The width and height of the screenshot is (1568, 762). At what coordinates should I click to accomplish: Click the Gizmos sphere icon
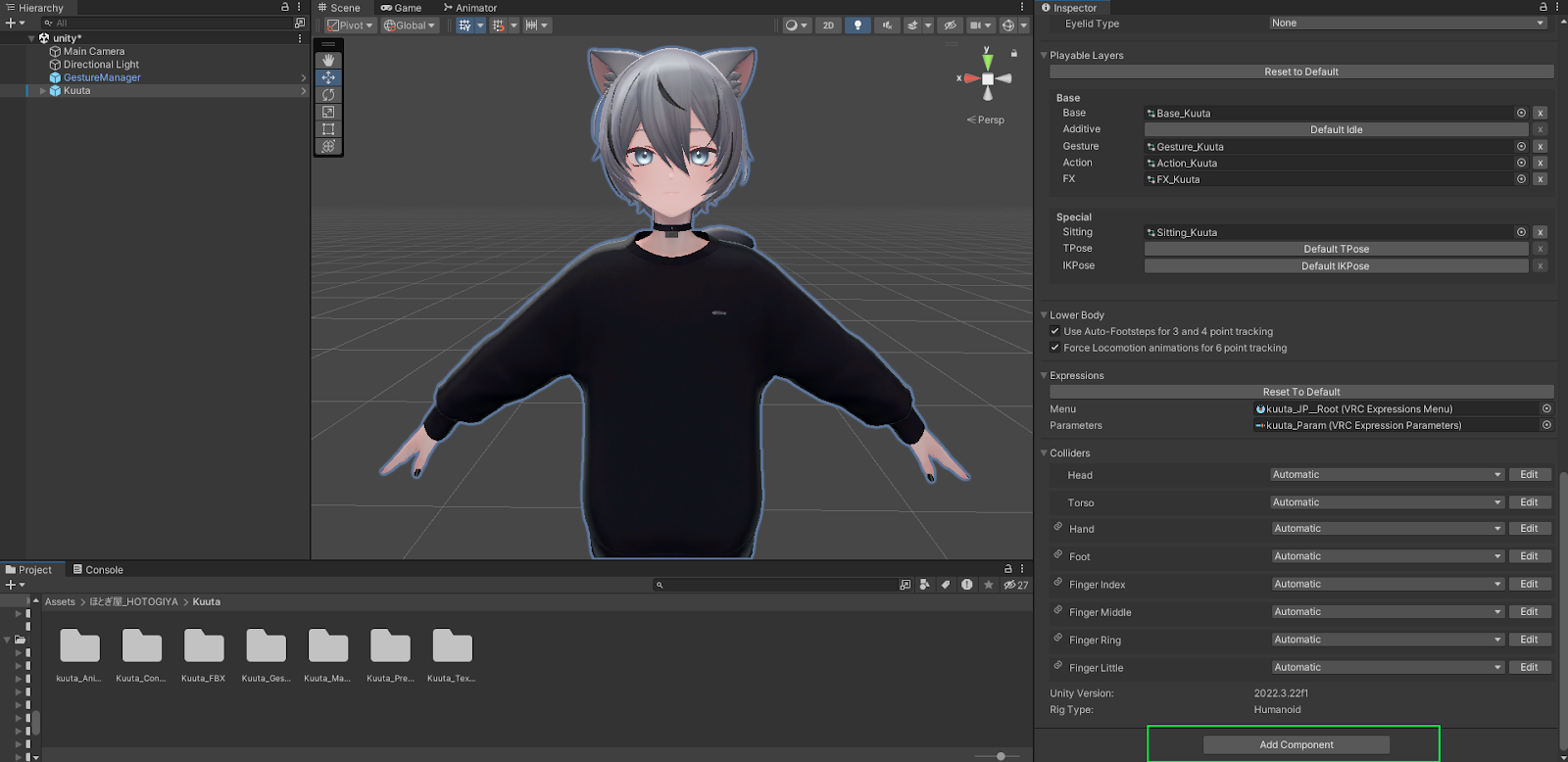pyautogui.click(x=1008, y=25)
